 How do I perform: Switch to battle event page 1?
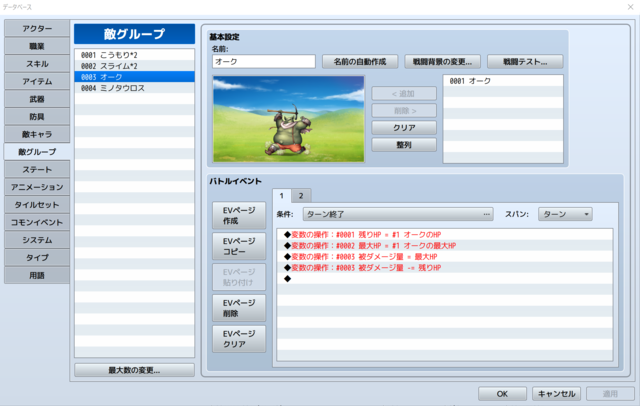pyautogui.click(x=282, y=196)
